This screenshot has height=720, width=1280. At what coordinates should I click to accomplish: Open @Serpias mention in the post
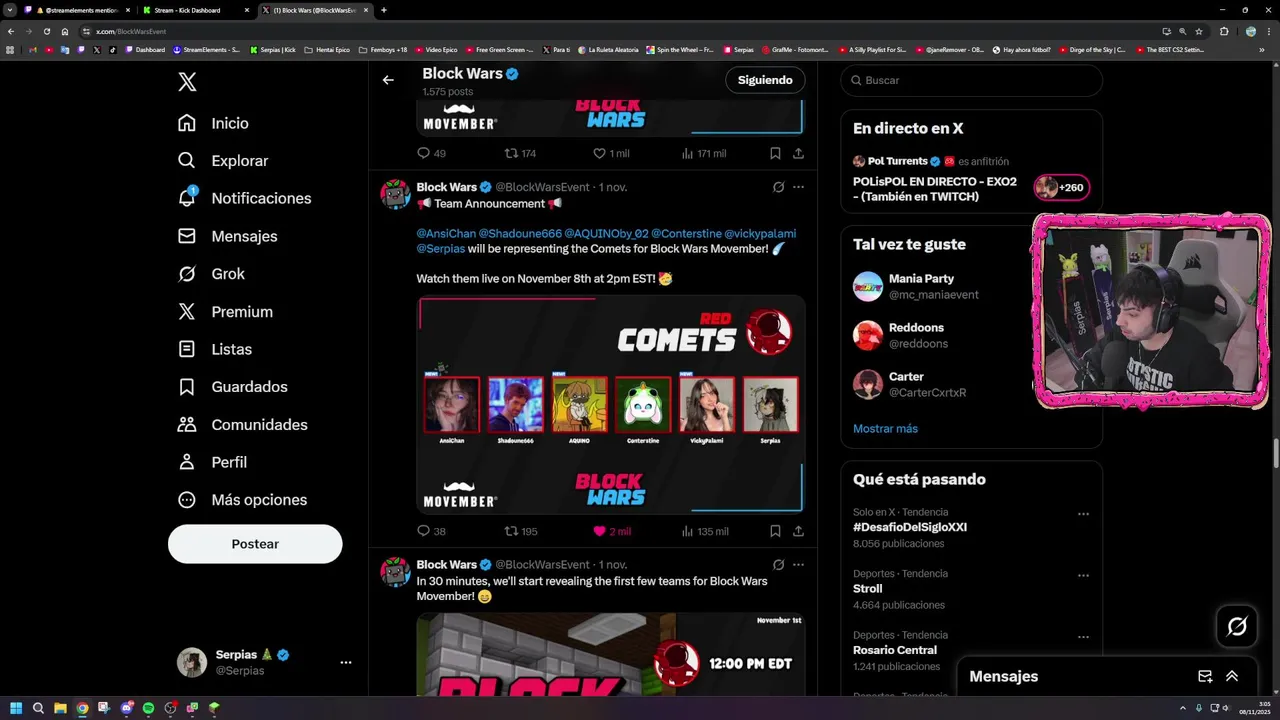click(x=441, y=248)
